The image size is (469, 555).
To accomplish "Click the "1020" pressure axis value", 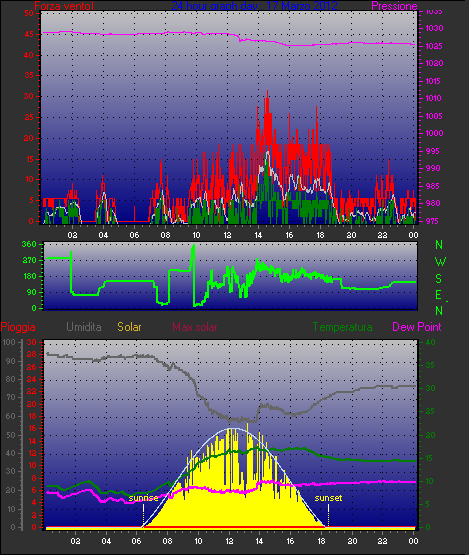I will tap(434, 63).
